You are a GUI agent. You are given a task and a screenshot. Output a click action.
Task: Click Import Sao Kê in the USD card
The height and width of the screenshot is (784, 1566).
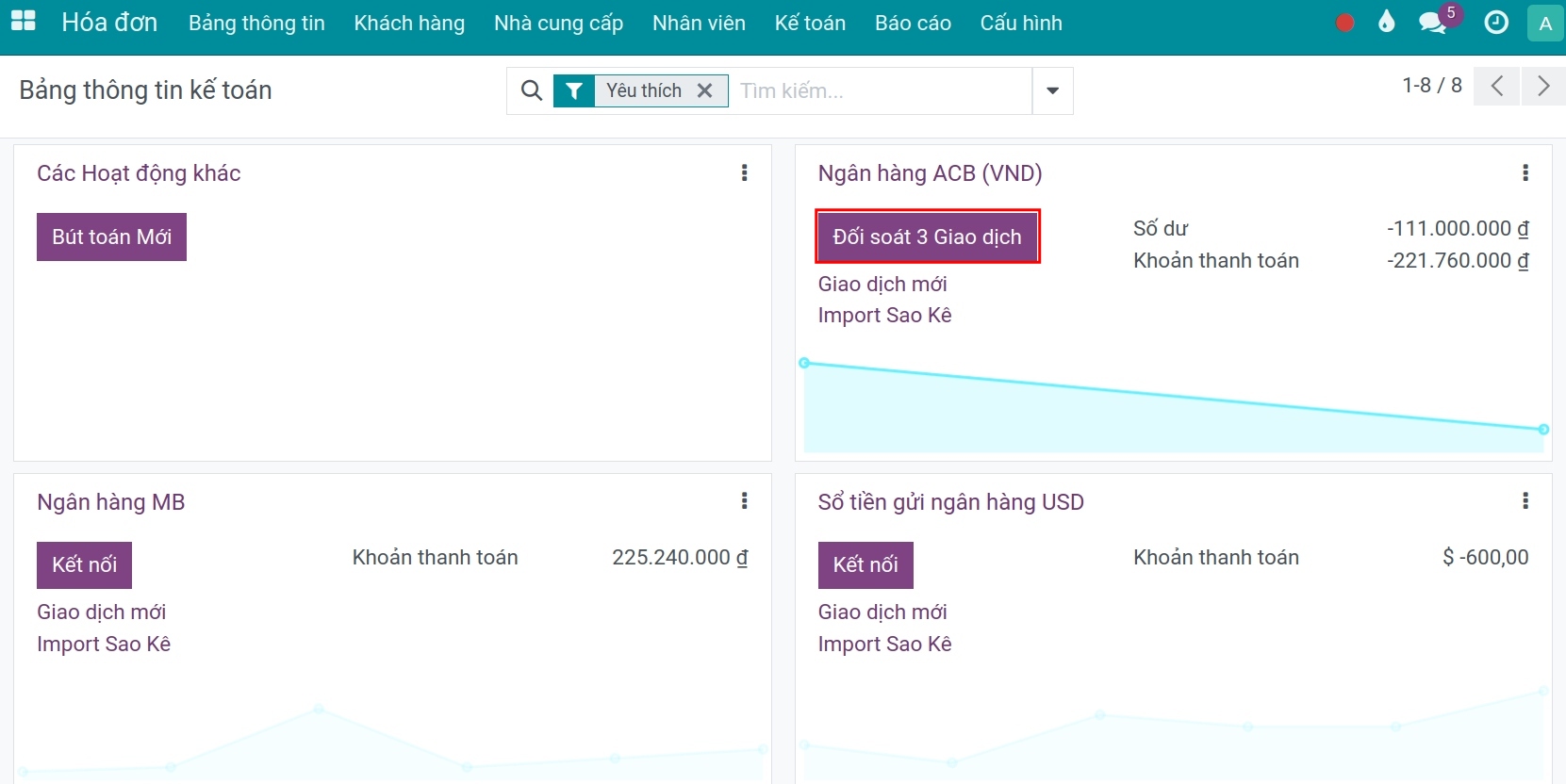tap(885, 644)
